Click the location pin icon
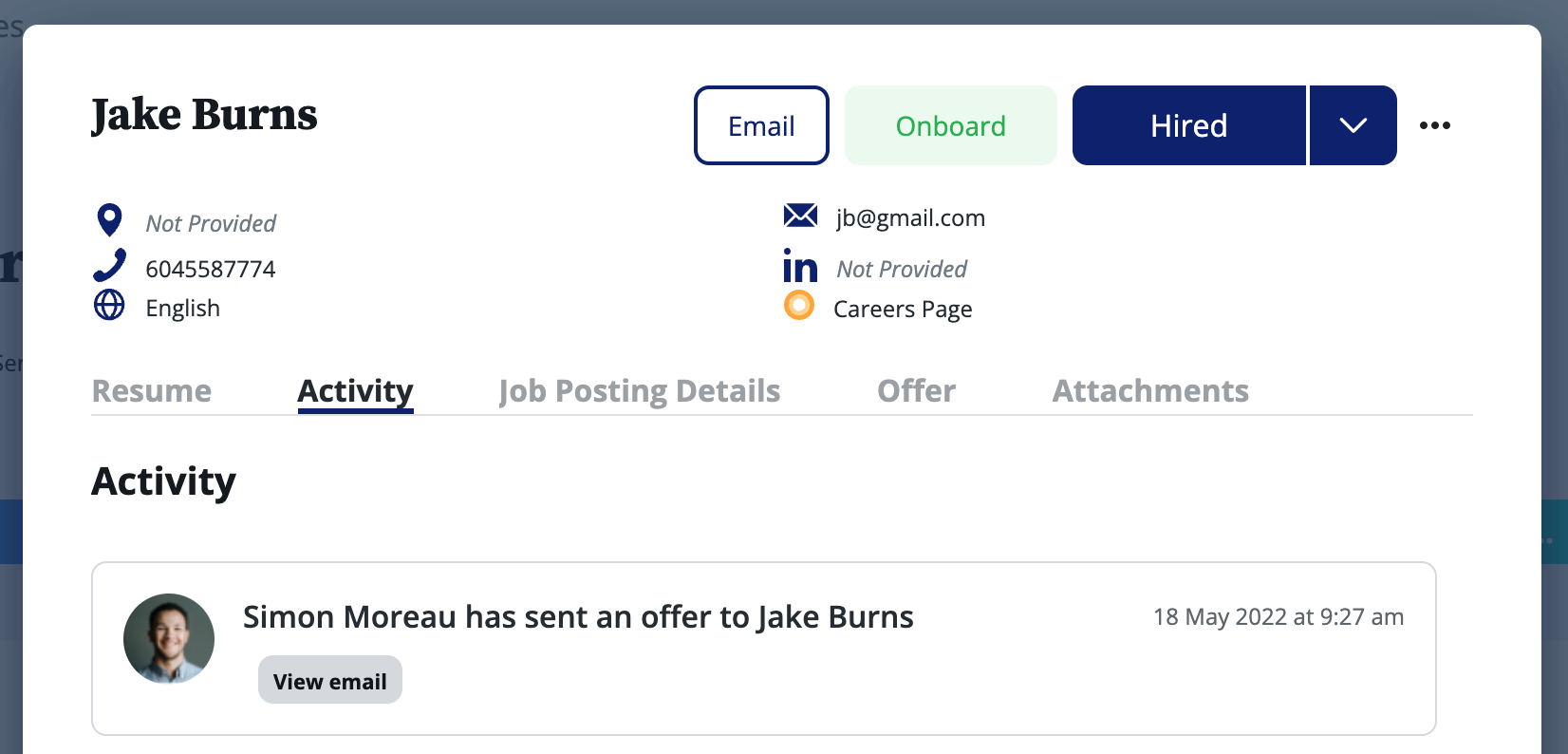The height and width of the screenshot is (754, 1568). (110, 220)
